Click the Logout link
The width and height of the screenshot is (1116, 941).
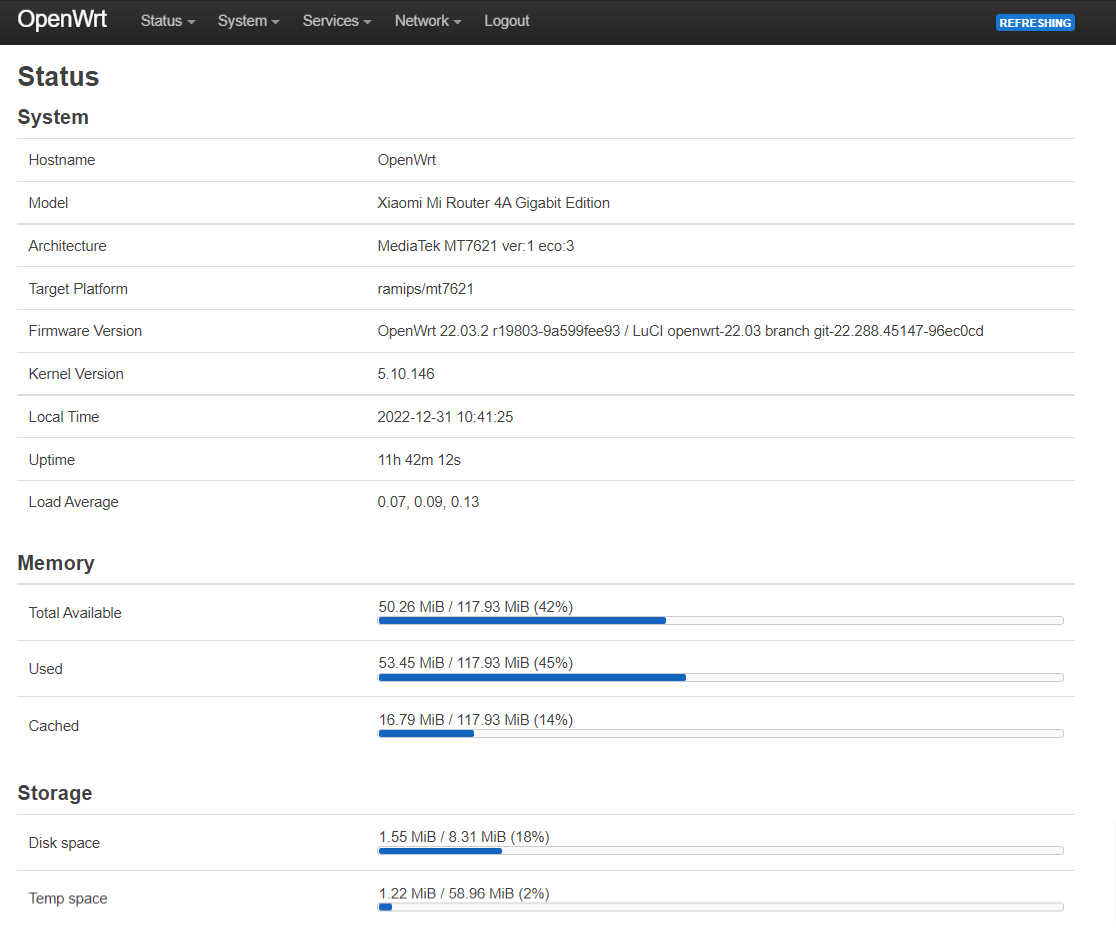pos(507,21)
